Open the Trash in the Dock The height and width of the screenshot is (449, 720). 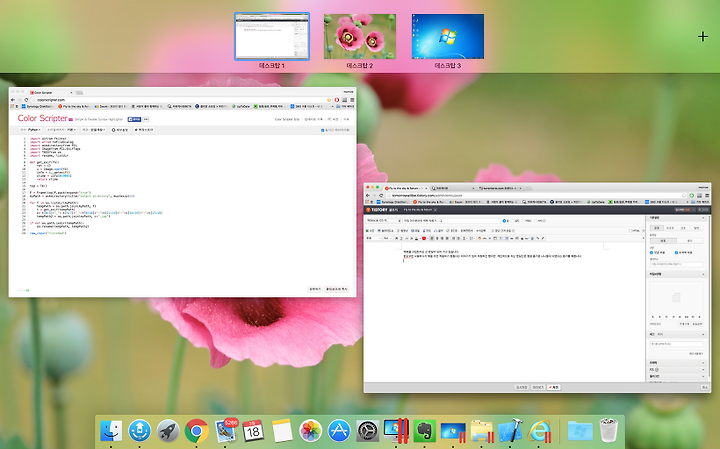(609, 430)
